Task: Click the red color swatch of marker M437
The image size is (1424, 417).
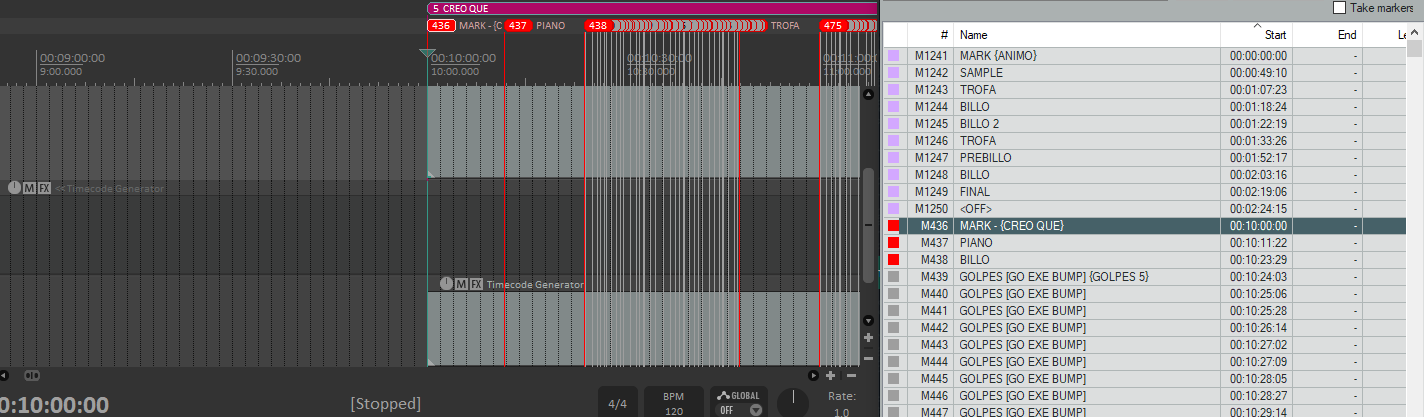Action: tap(893, 243)
